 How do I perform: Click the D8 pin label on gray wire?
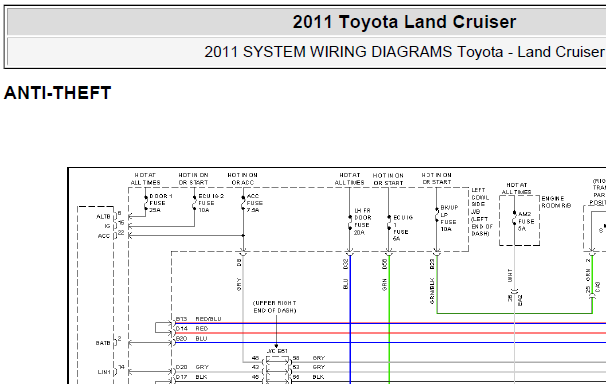coord(239,262)
